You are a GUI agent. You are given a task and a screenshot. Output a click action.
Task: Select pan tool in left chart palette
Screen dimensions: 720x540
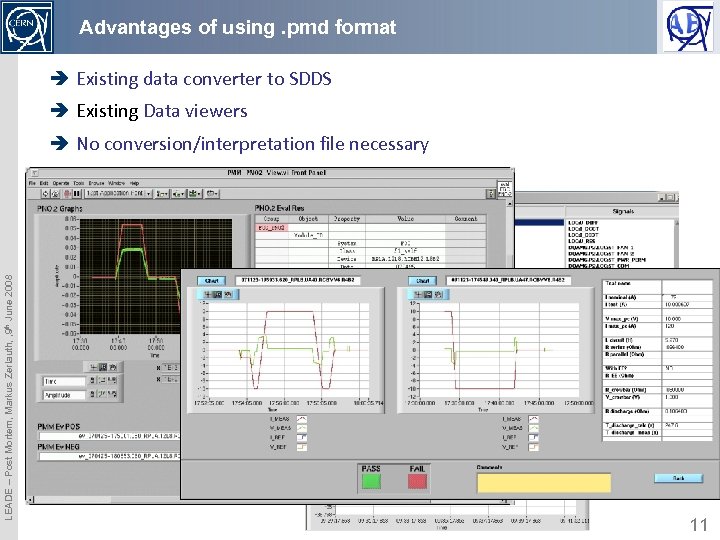[228, 294]
